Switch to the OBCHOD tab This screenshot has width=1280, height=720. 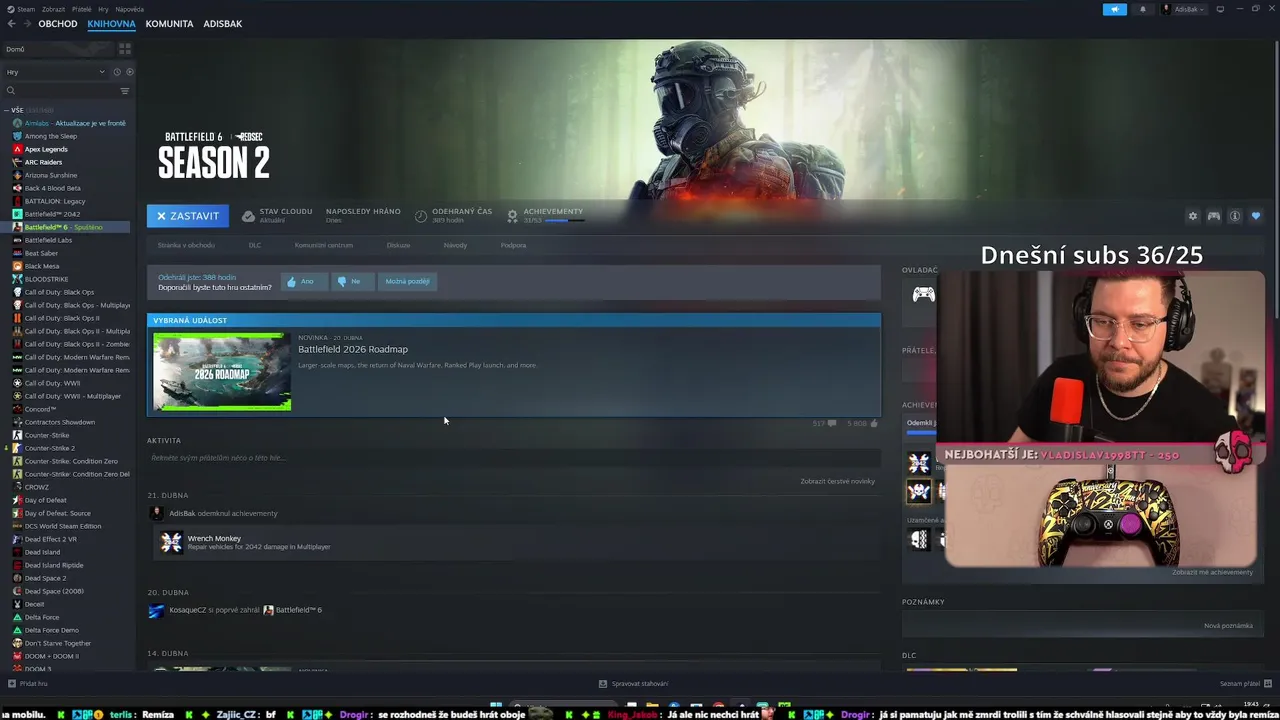pos(58,23)
